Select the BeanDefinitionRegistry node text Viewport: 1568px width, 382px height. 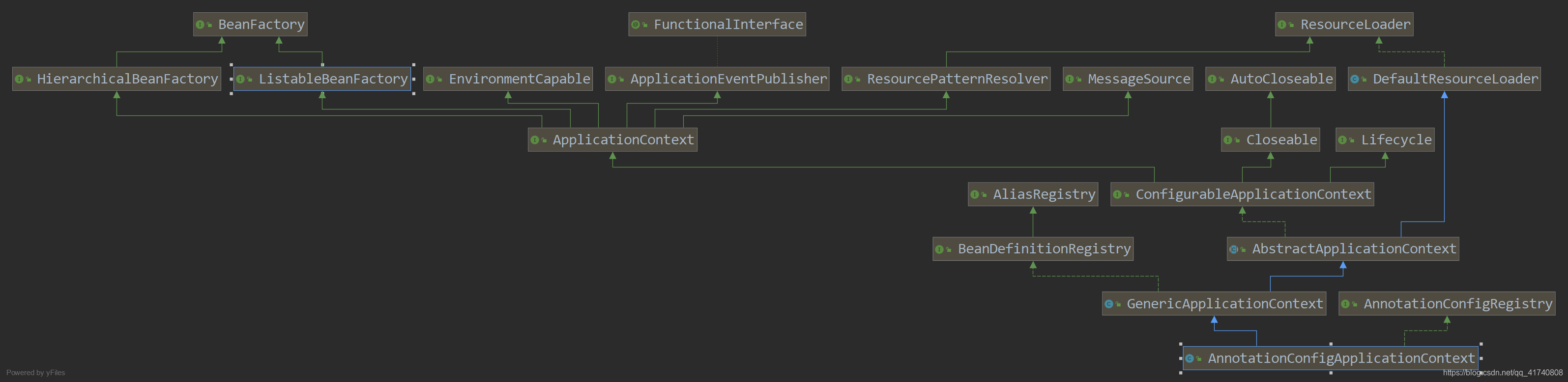[1044, 249]
